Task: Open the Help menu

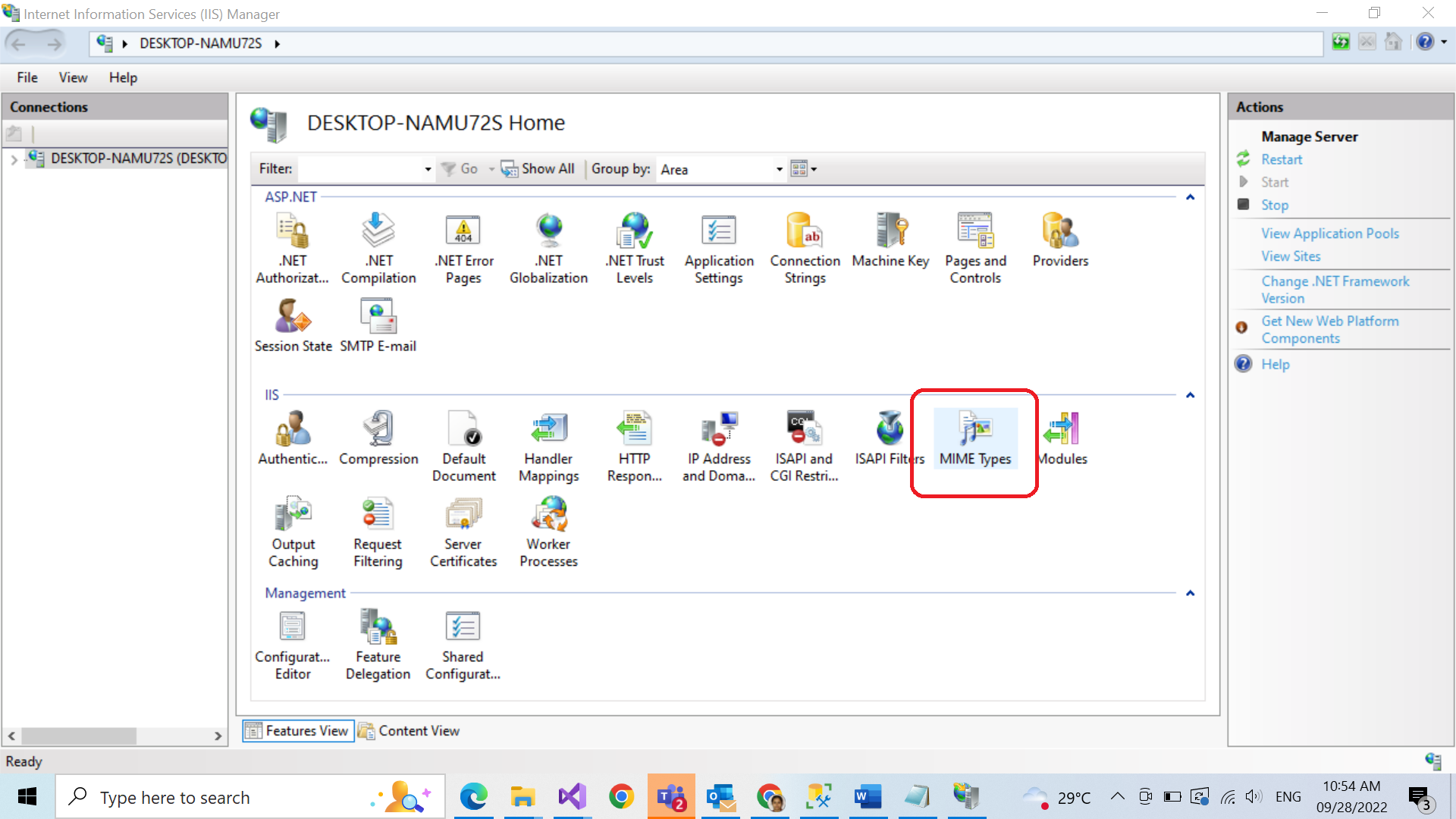Action: pos(123,77)
